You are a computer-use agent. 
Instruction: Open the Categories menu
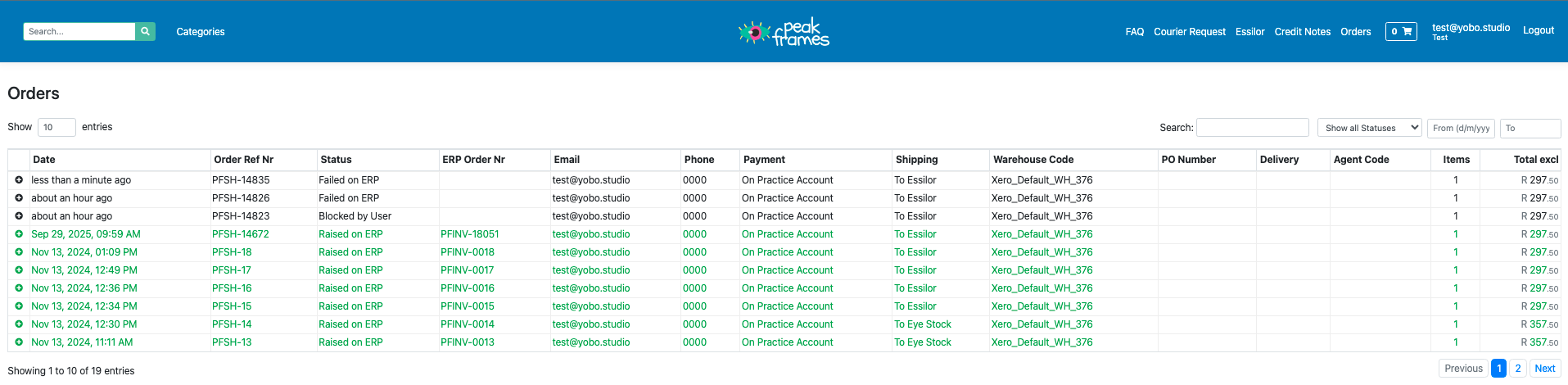tap(201, 32)
